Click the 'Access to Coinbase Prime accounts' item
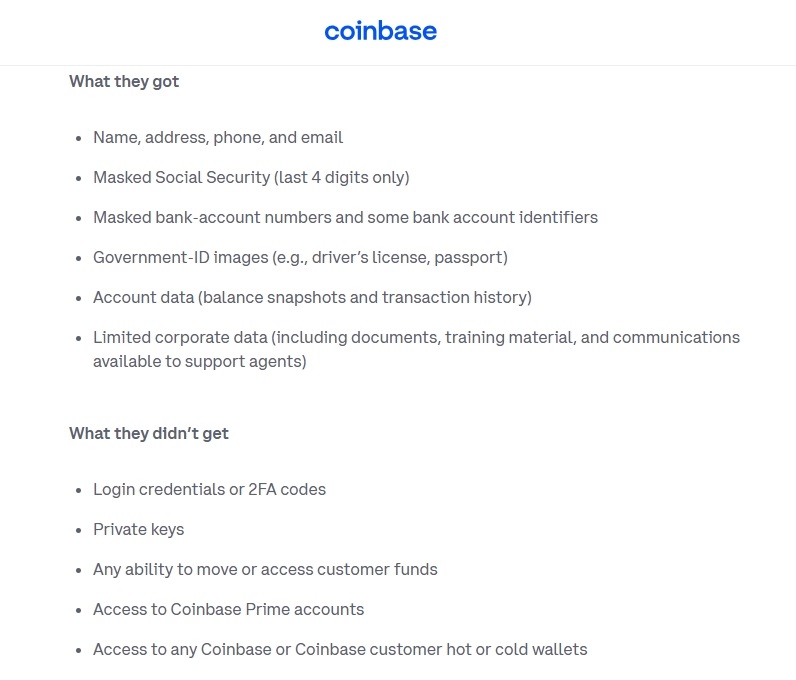796x680 pixels. (x=228, y=609)
